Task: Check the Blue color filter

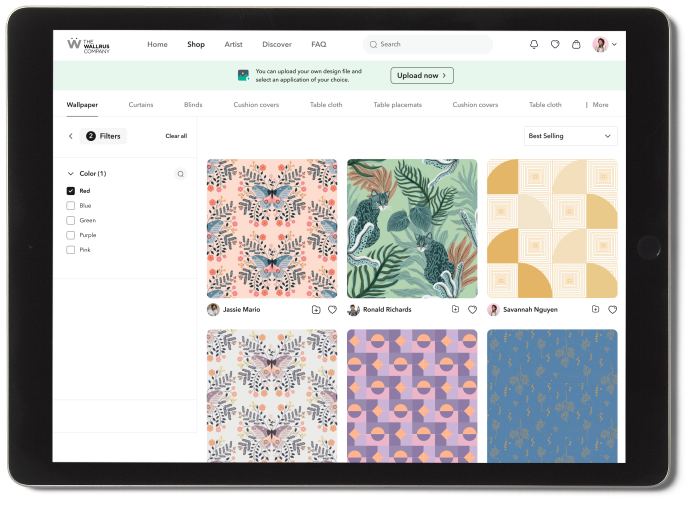Action: (x=71, y=205)
